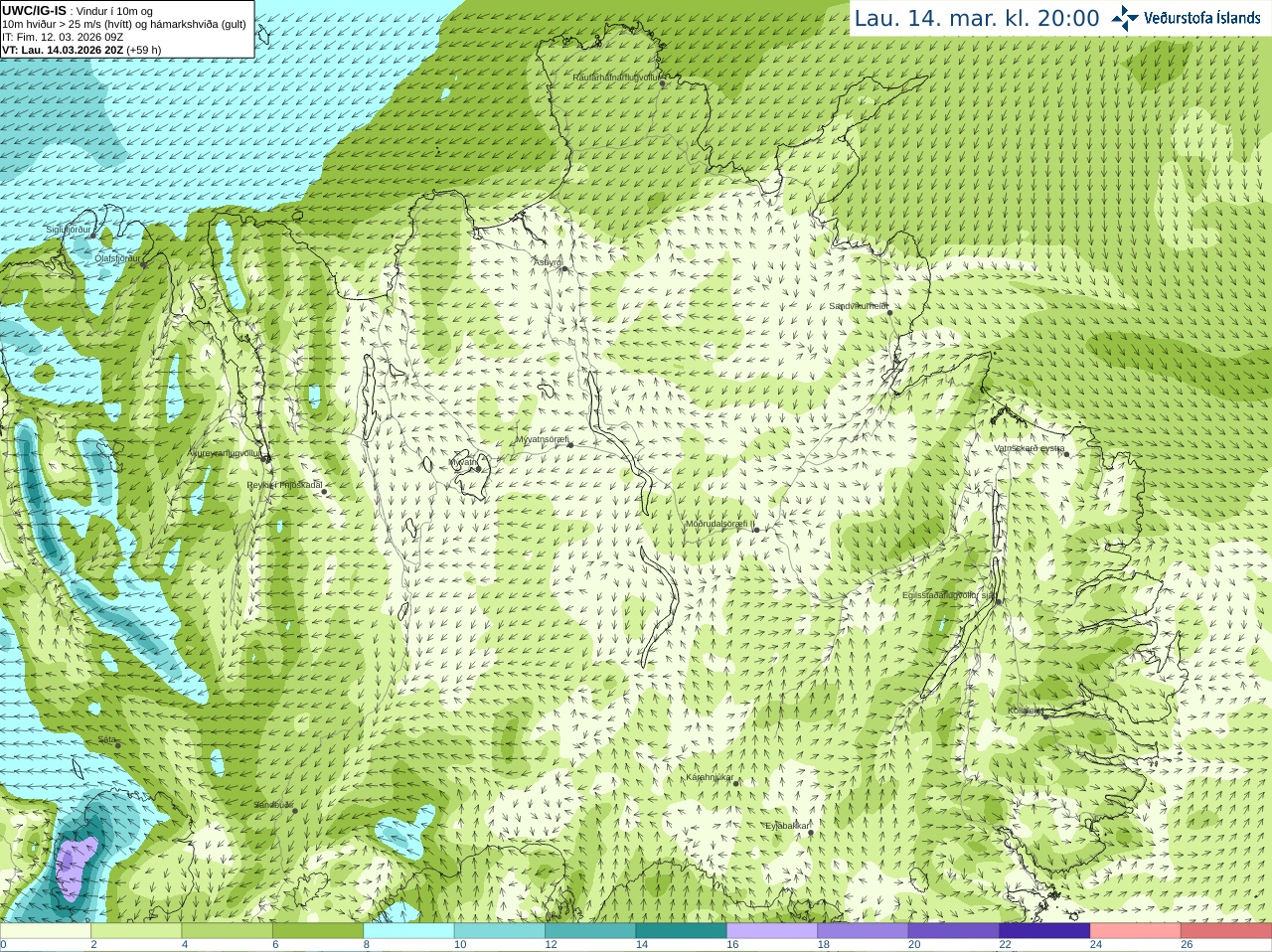This screenshot has height=952, width=1272.
Task: Click the 'VT: Lau. 14.03.2026 20Z (+59 h)' line
Action: [x=81, y=50]
